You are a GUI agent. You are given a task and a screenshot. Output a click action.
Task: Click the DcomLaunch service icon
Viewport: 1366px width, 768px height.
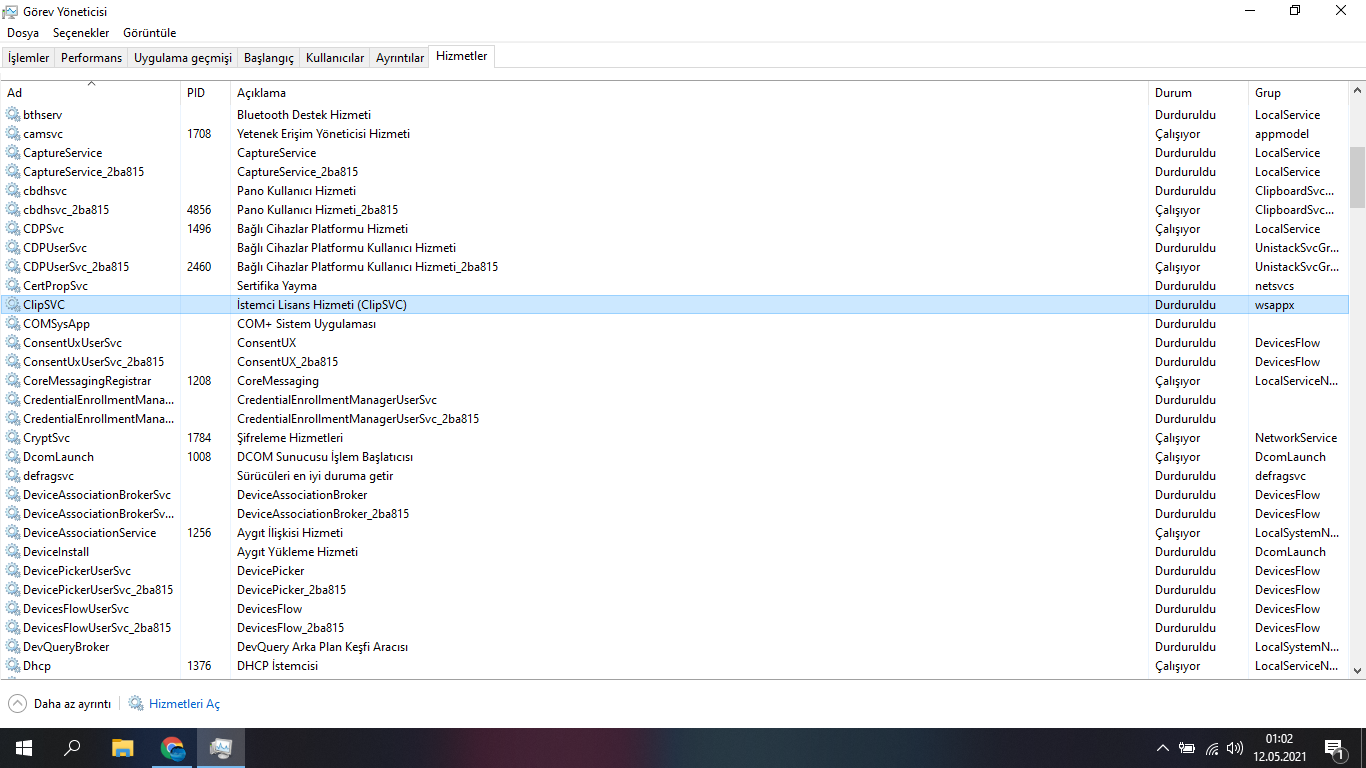[13, 457]
